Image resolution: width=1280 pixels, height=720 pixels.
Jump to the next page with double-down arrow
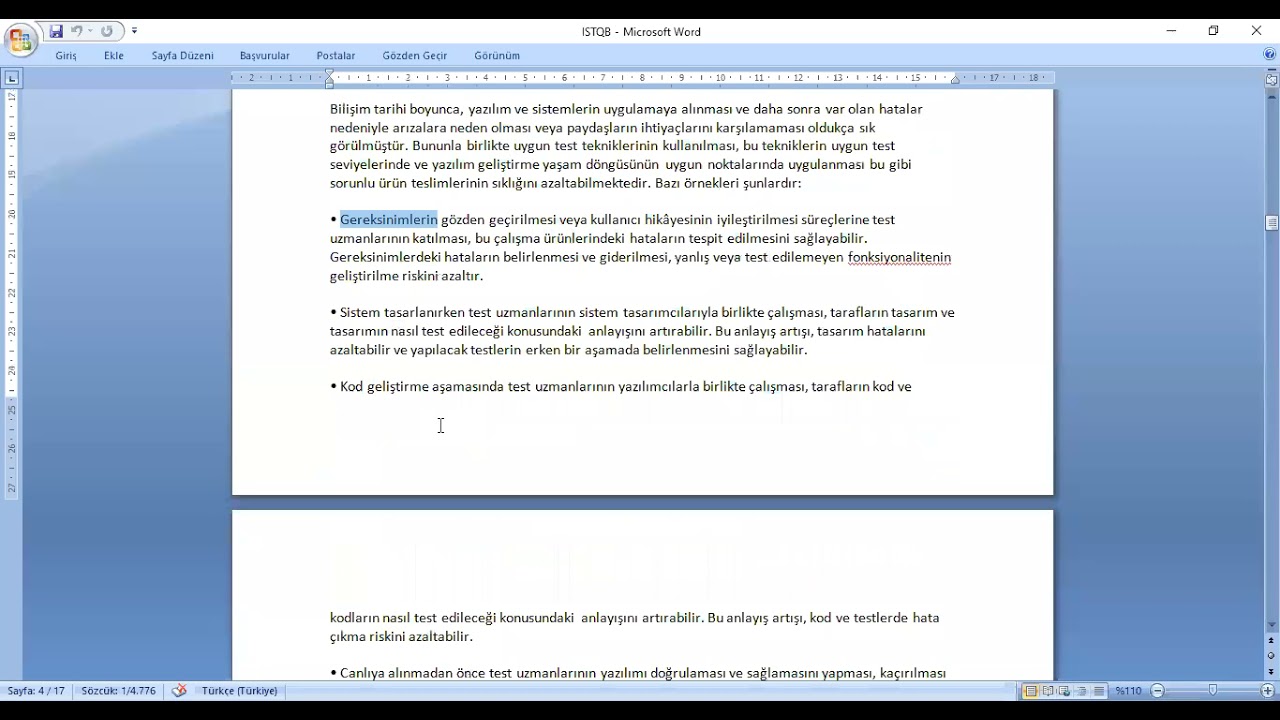point(1272,671)
